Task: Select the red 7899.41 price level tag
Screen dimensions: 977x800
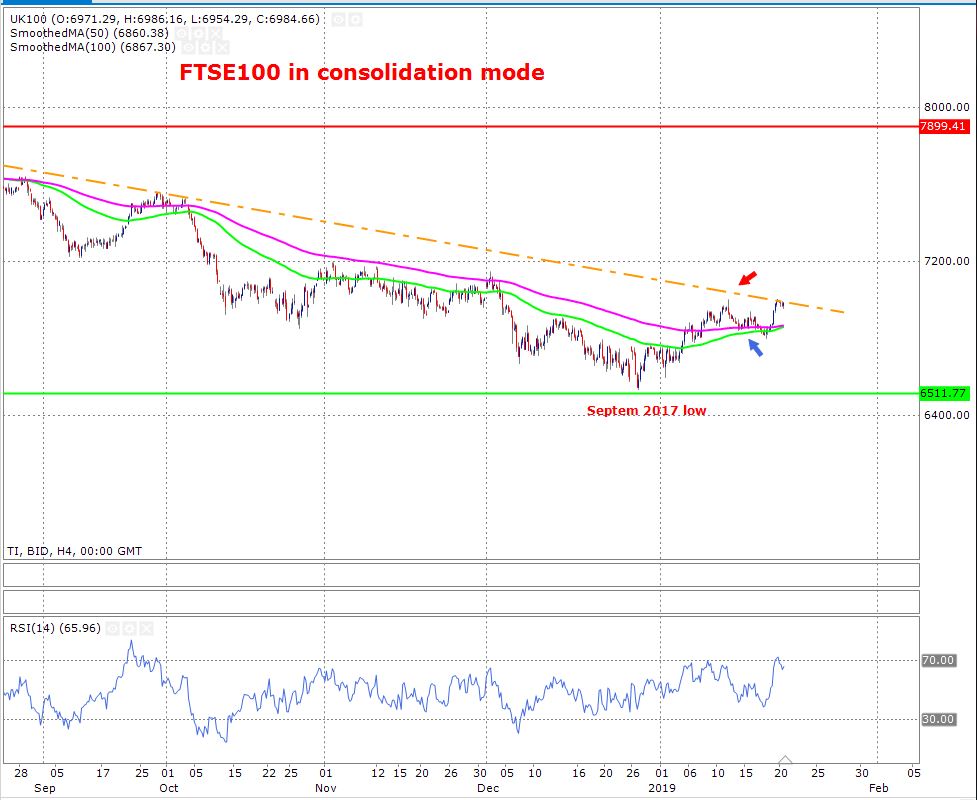Action: click(x=944, y=126)
